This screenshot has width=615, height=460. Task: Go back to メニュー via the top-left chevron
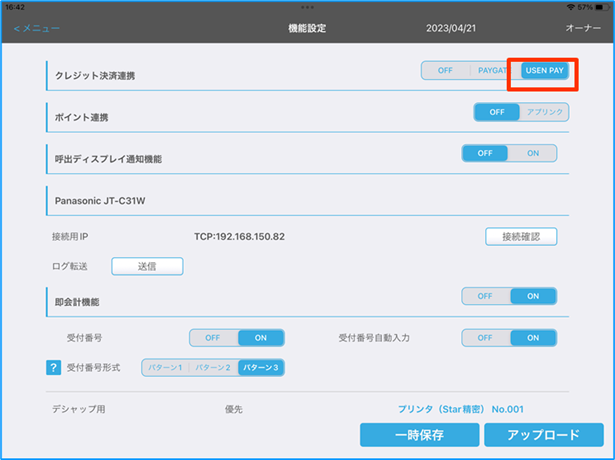click(x=37, y=28)
